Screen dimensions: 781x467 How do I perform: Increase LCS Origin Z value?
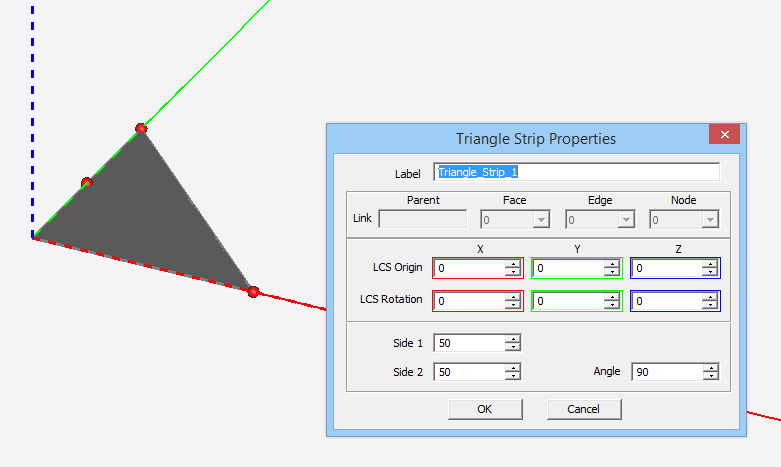point(710,264)
